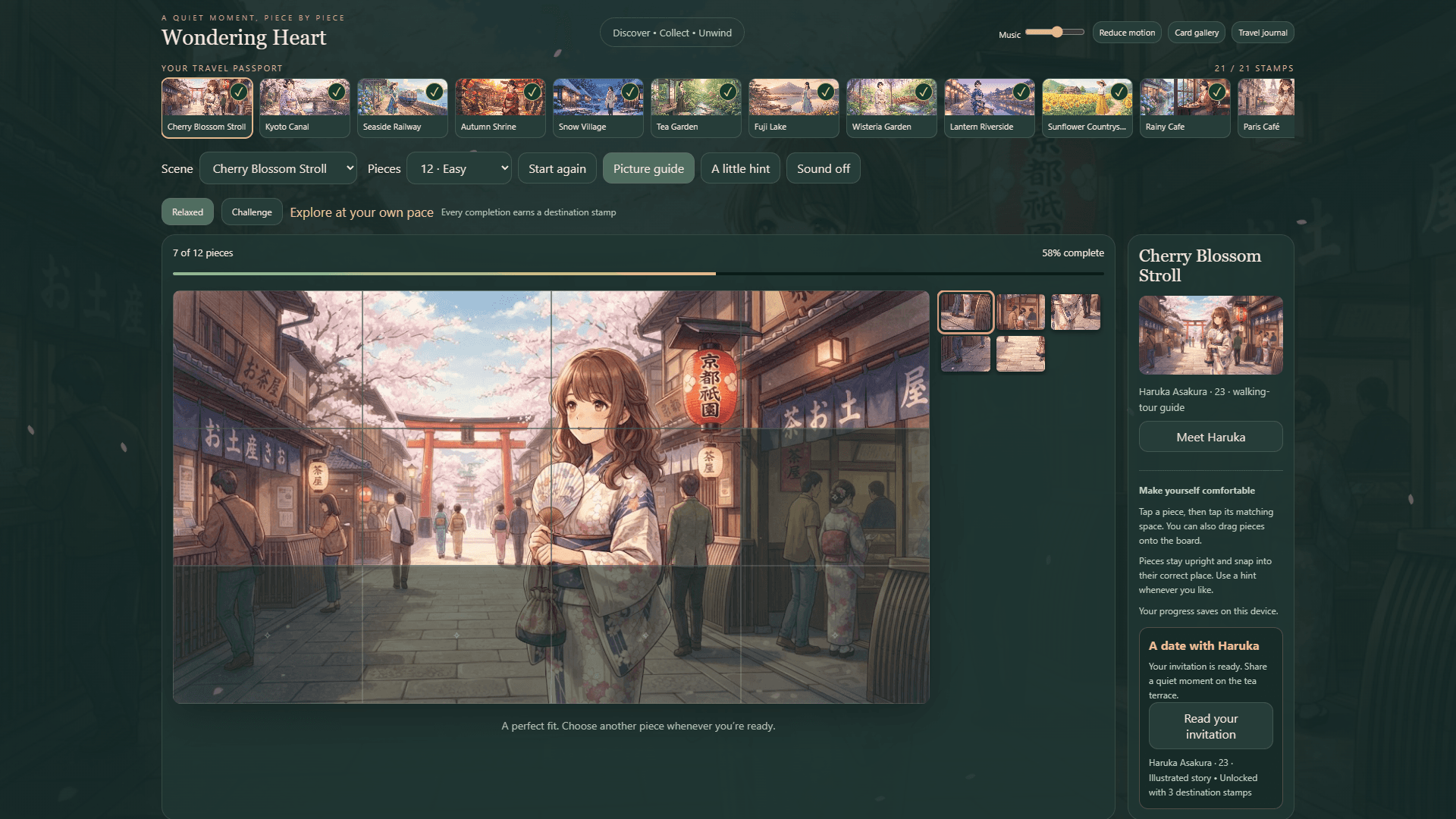This screenshot has width=1456, height=819.
Task: Toggle the Picture guide overlay
Action: click(x=648, y=168)
